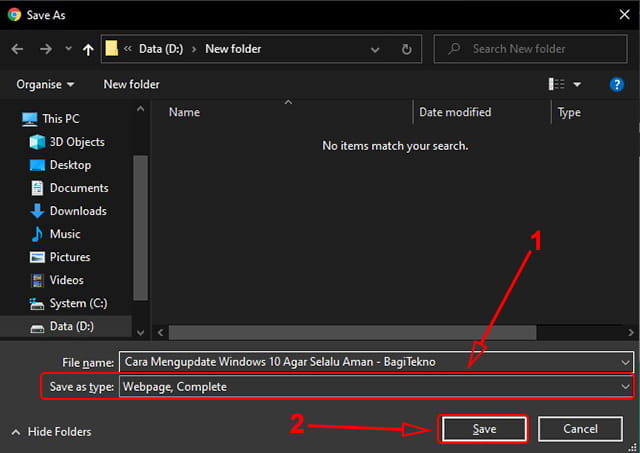
Task: Go forward with the right arrow
Action: [x=46, y=49]
